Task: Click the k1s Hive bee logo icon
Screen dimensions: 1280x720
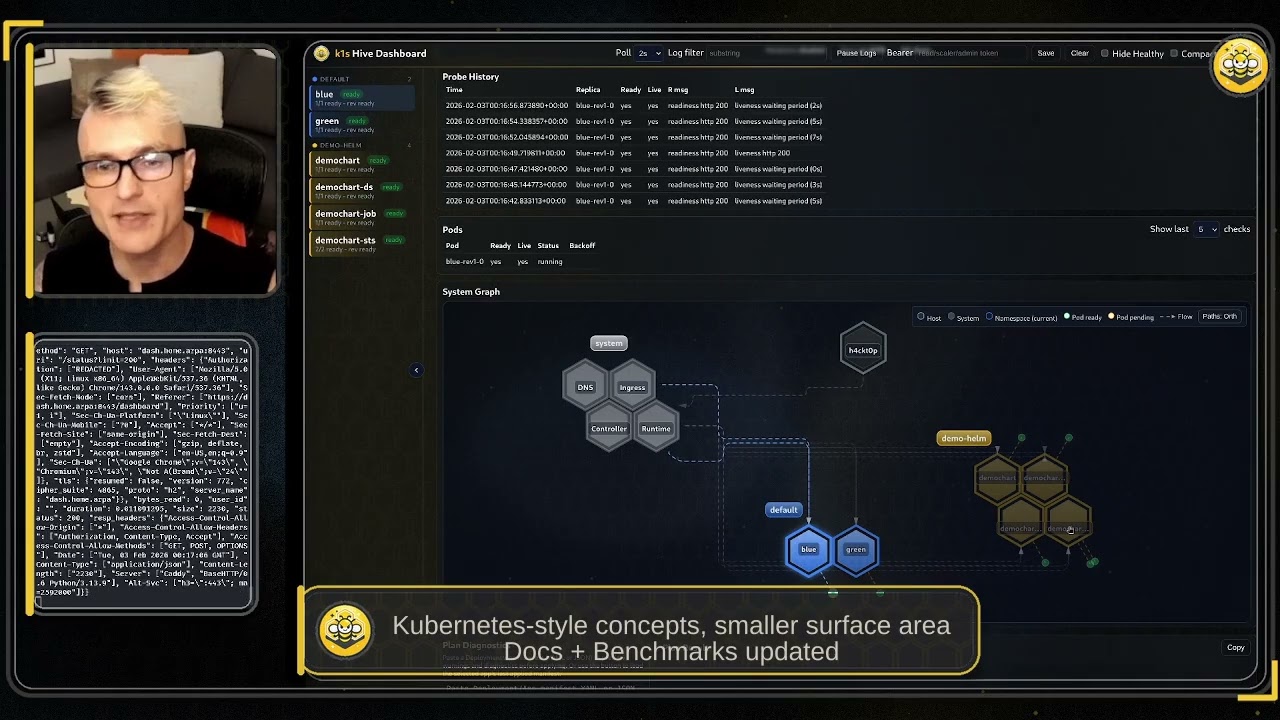Action: tap(321, 53)
